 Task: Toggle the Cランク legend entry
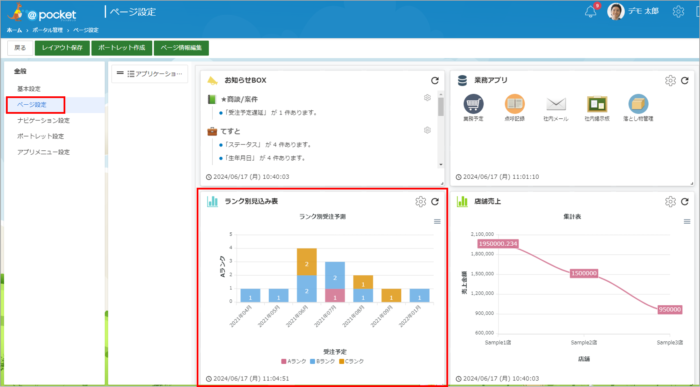coord(351,361)
